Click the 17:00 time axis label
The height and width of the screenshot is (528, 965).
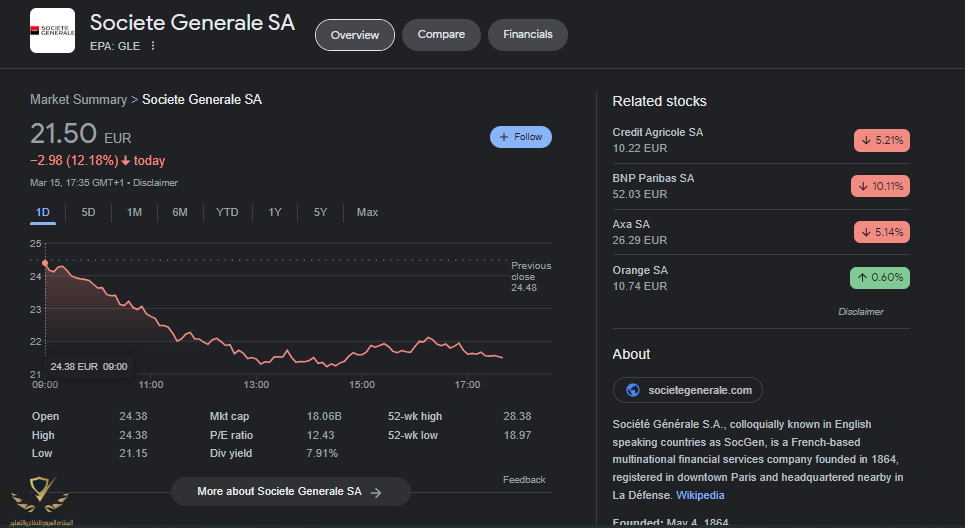click(467, 385)
